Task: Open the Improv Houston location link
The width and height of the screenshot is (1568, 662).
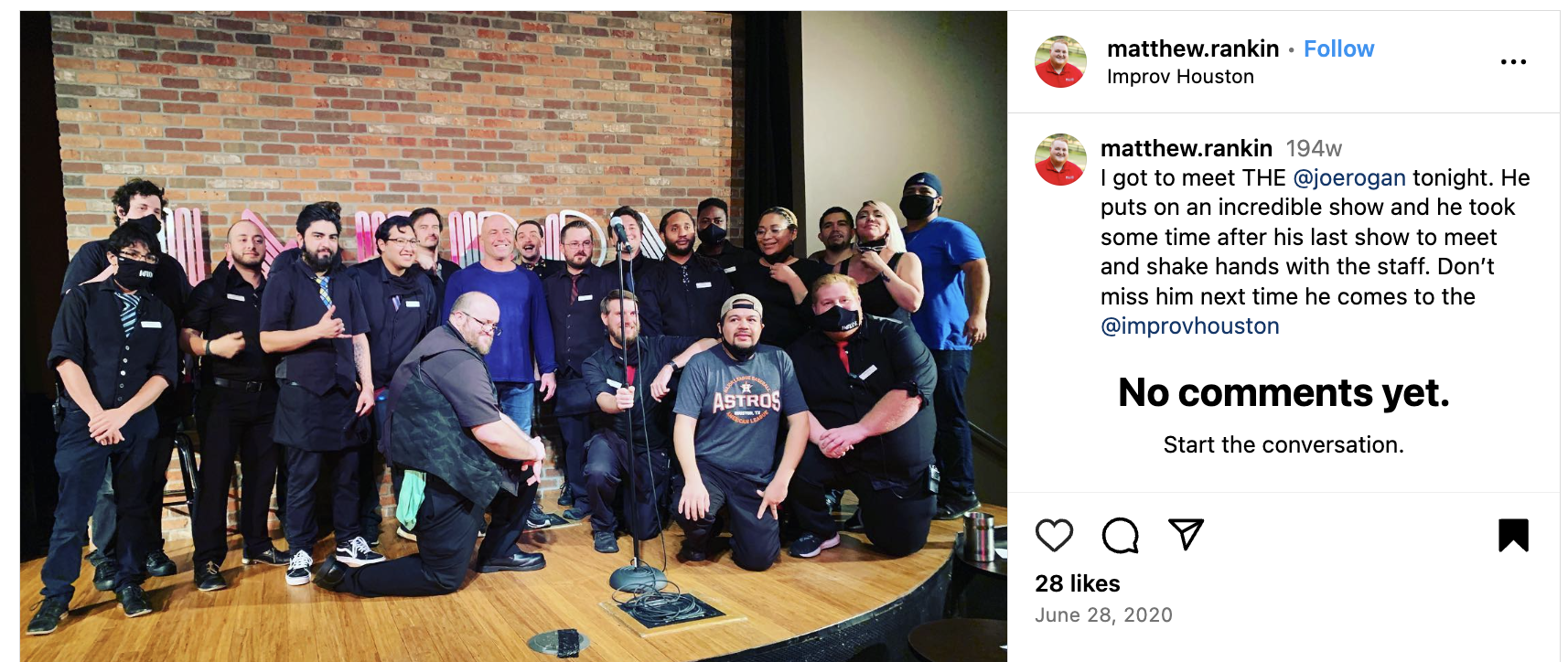Action: click(x=1180, y=77)
